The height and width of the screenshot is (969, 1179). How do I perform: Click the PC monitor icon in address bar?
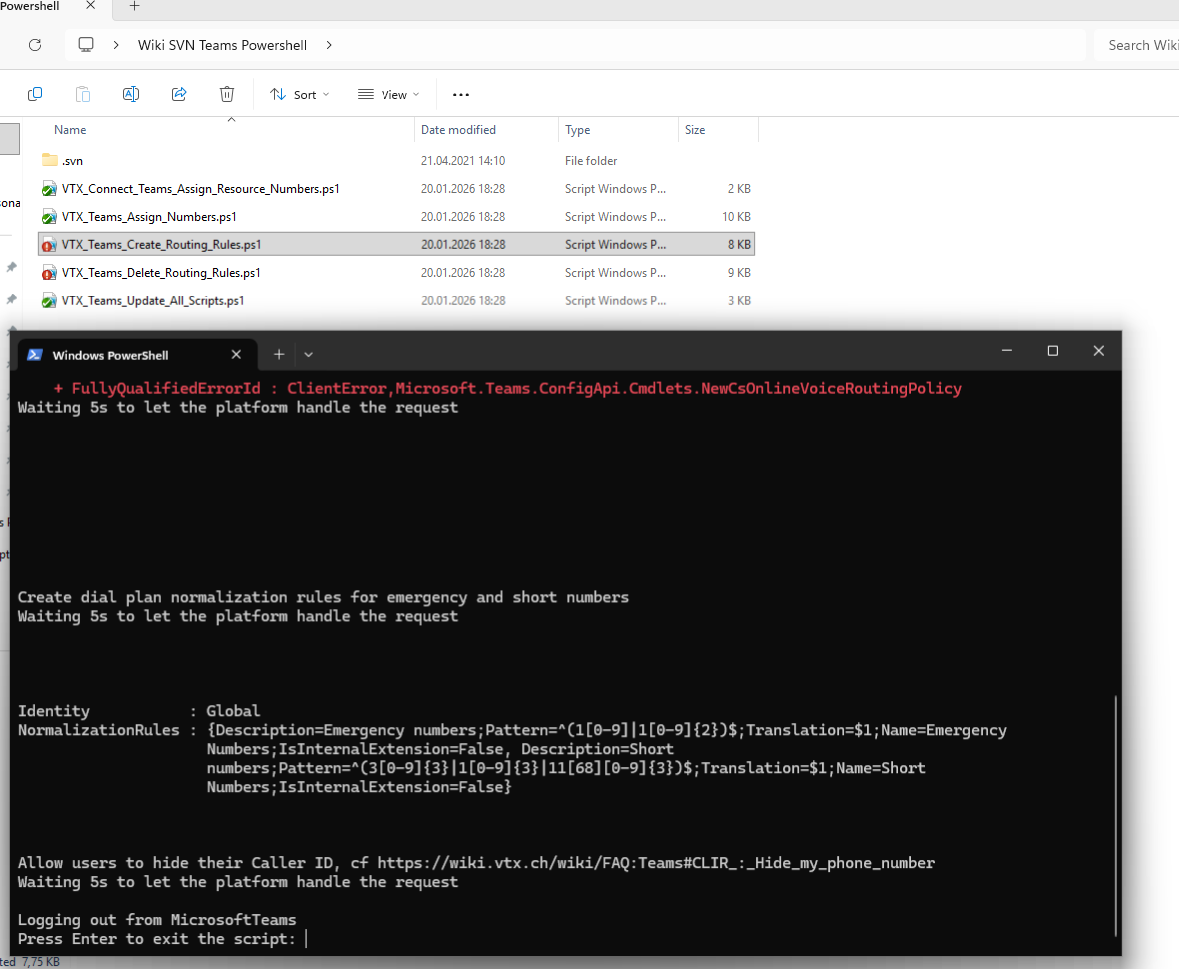point(86,45)
